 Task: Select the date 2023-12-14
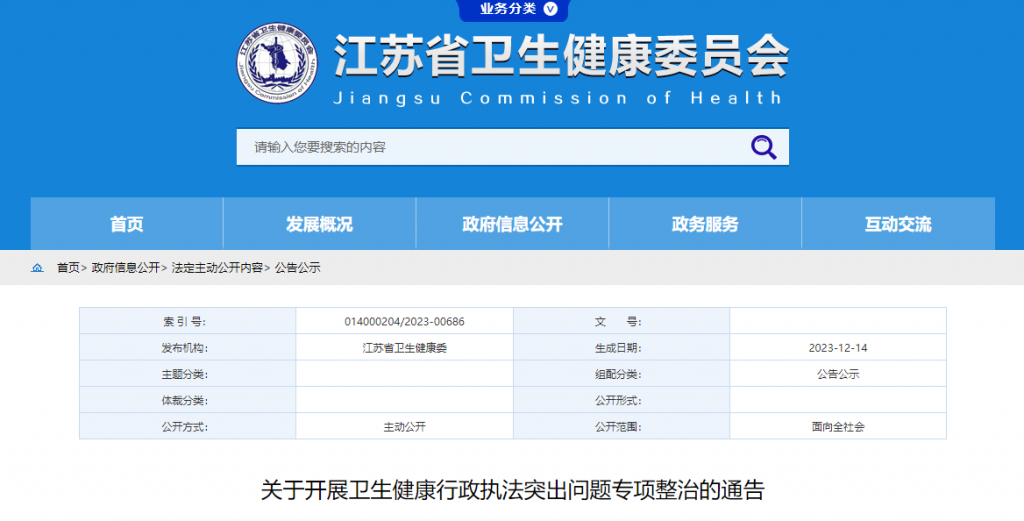tap(838, 348)
